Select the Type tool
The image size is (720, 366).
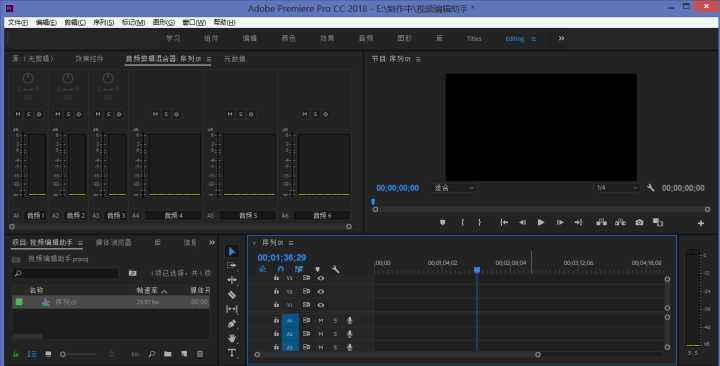tap(232, 353)
